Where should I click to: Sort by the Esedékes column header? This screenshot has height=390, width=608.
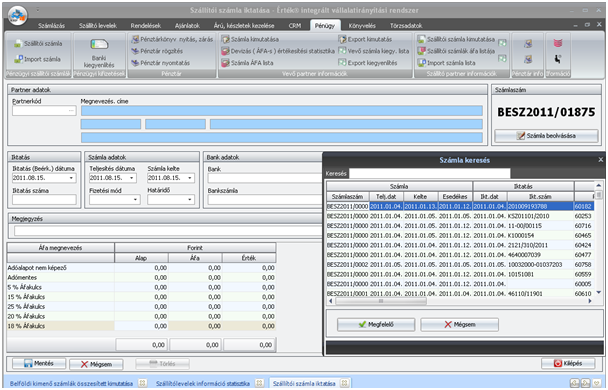click(x=455, y=197)
